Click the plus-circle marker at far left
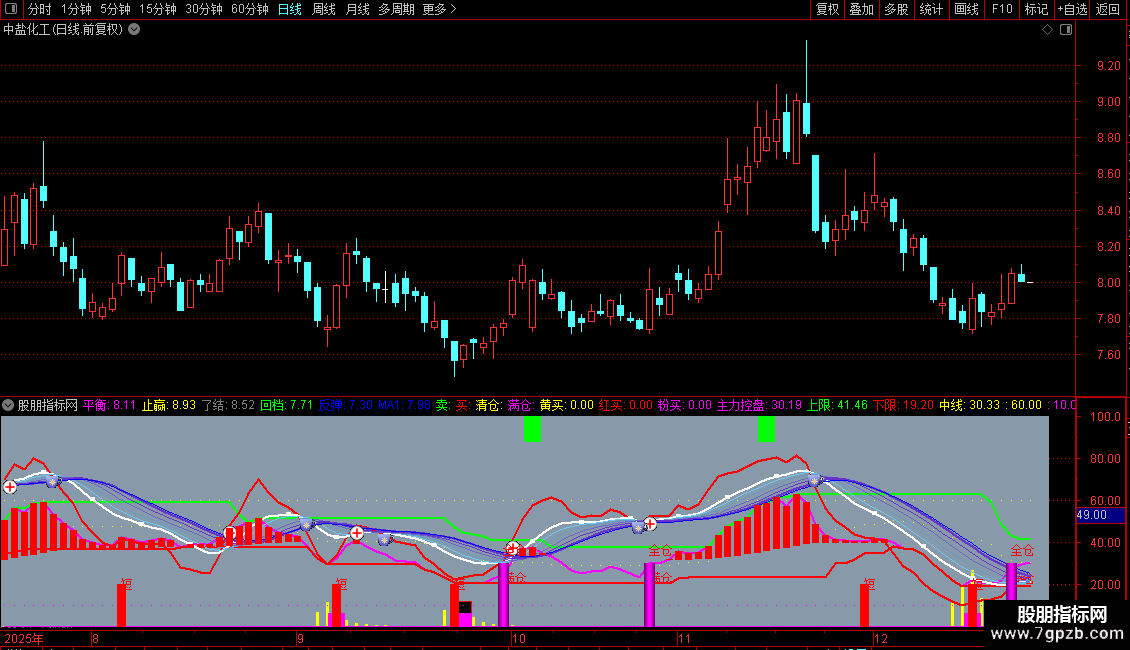This screenshot has width=1130, height=650. coord(10,487)
